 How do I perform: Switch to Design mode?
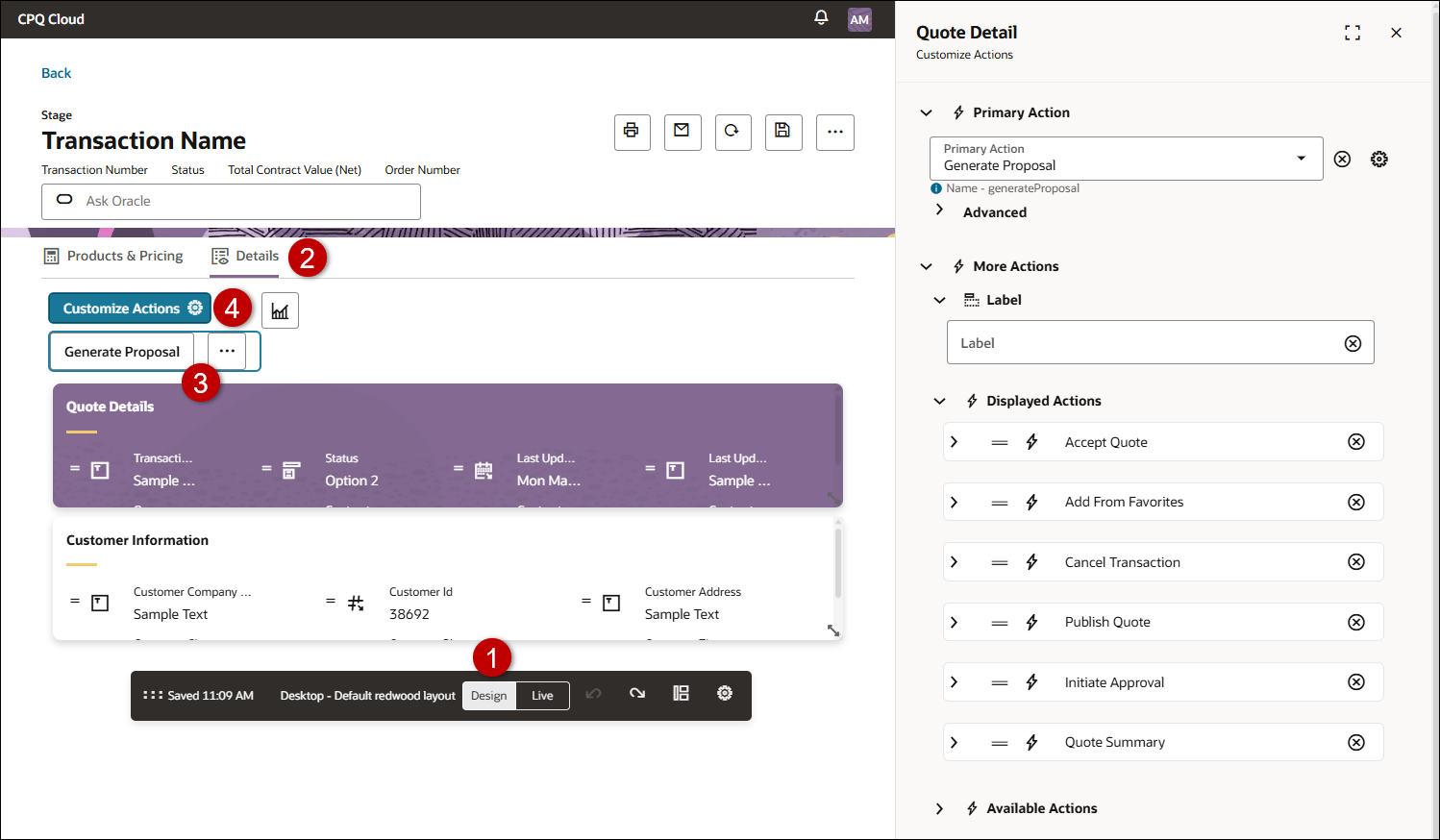point(489,696)
